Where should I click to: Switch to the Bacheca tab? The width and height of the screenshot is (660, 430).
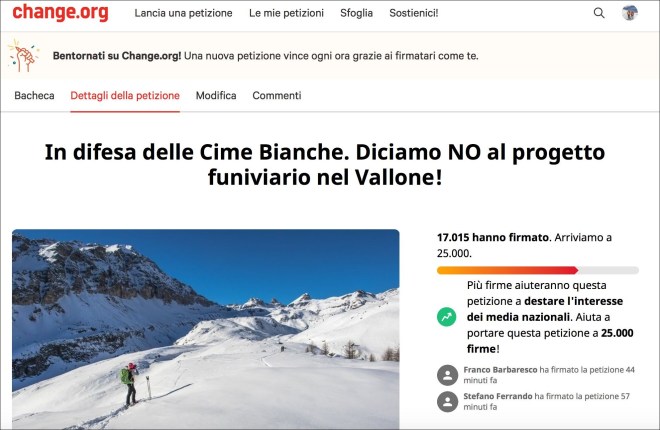(35, 96)
